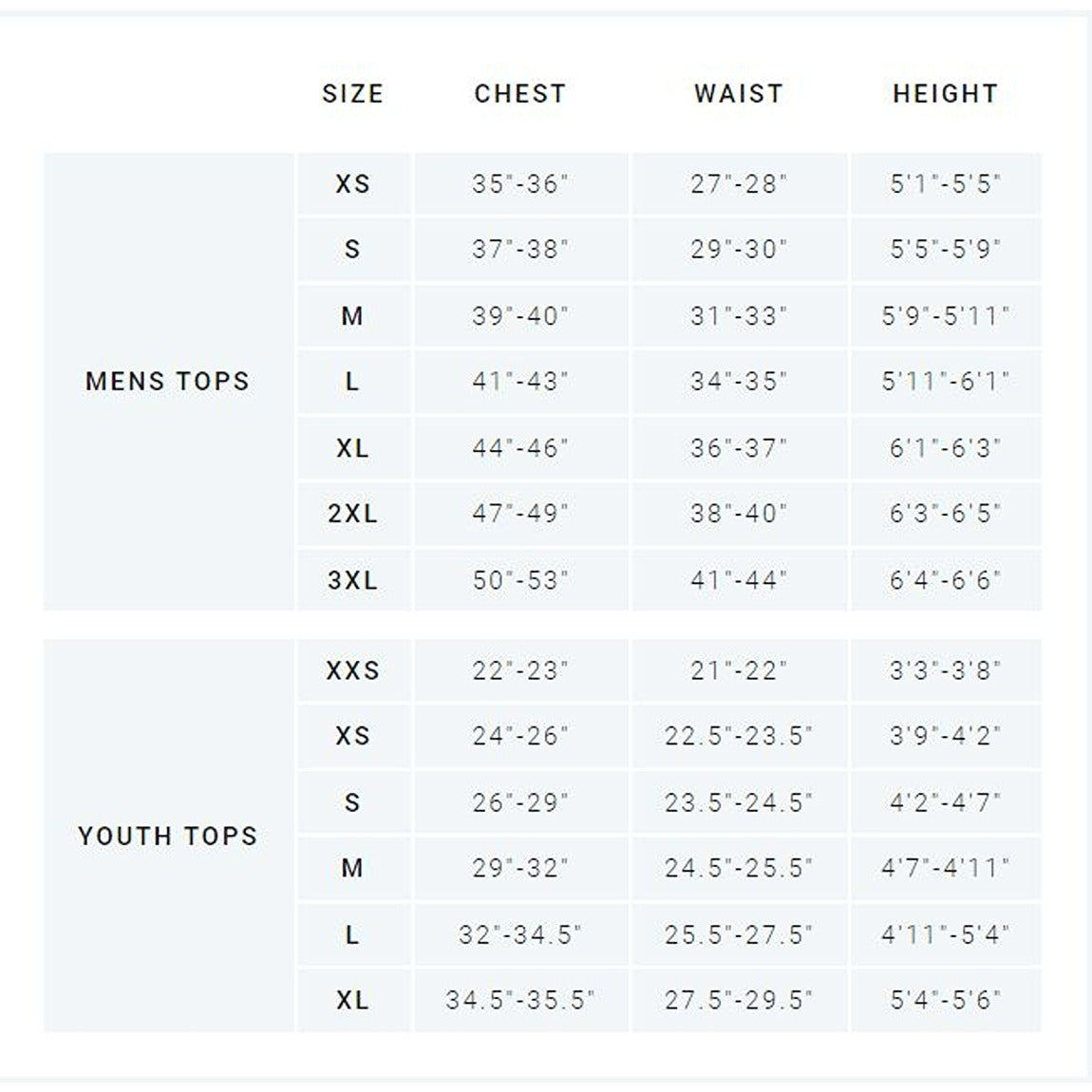
Task: Click chest measurement 44"-46"
Action: [520, 448]
